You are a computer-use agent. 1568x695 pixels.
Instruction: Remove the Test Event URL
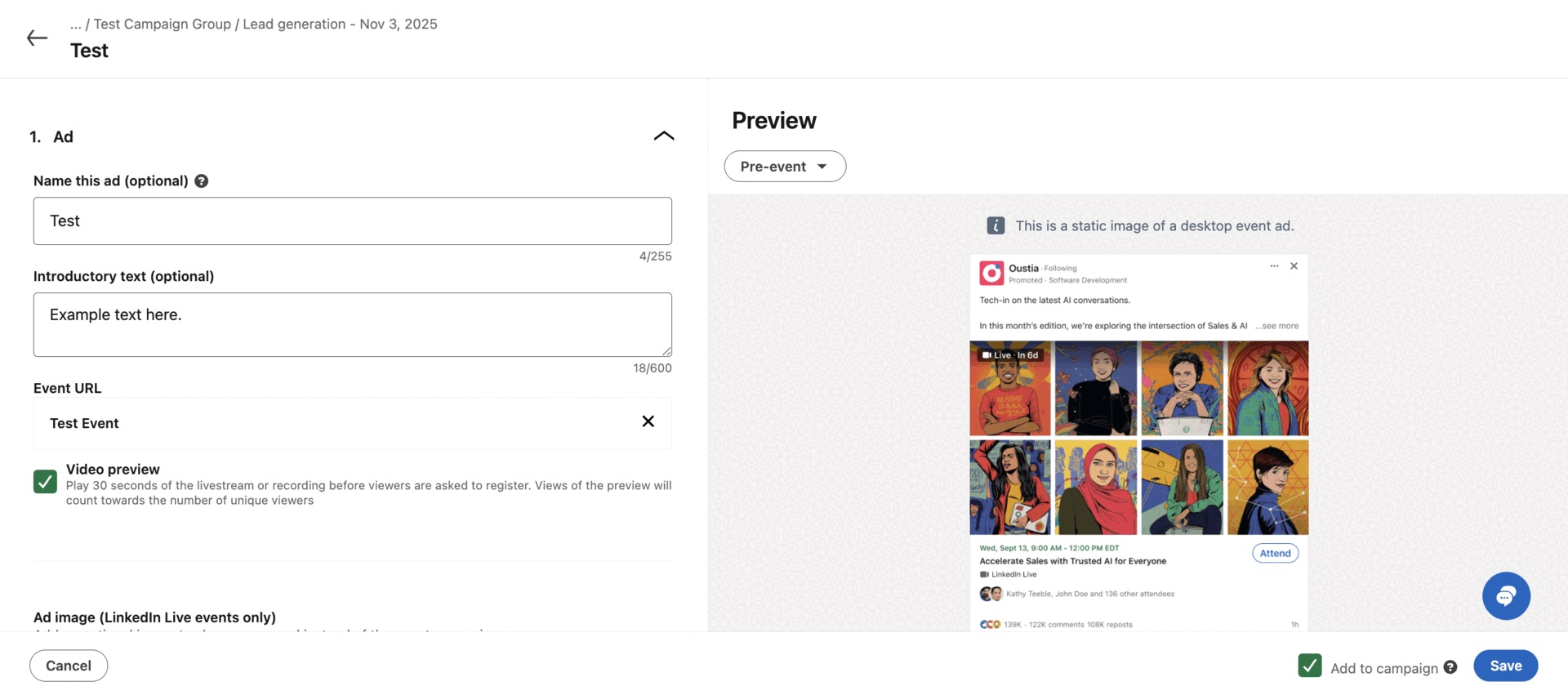pyautogui.click(x=648, y=421)
